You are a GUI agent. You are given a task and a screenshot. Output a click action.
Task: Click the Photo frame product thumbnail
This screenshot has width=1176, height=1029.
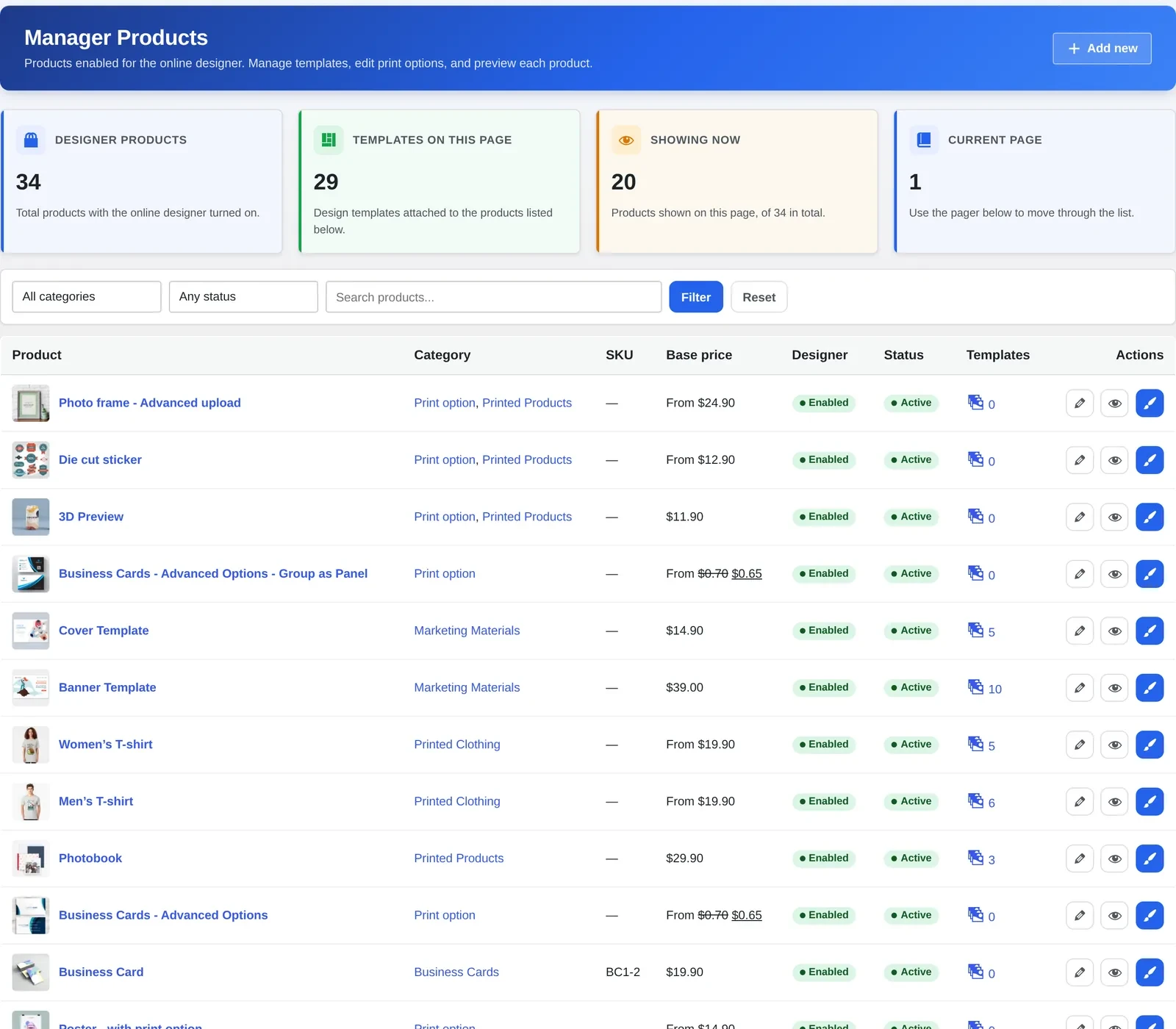point(31,403)
